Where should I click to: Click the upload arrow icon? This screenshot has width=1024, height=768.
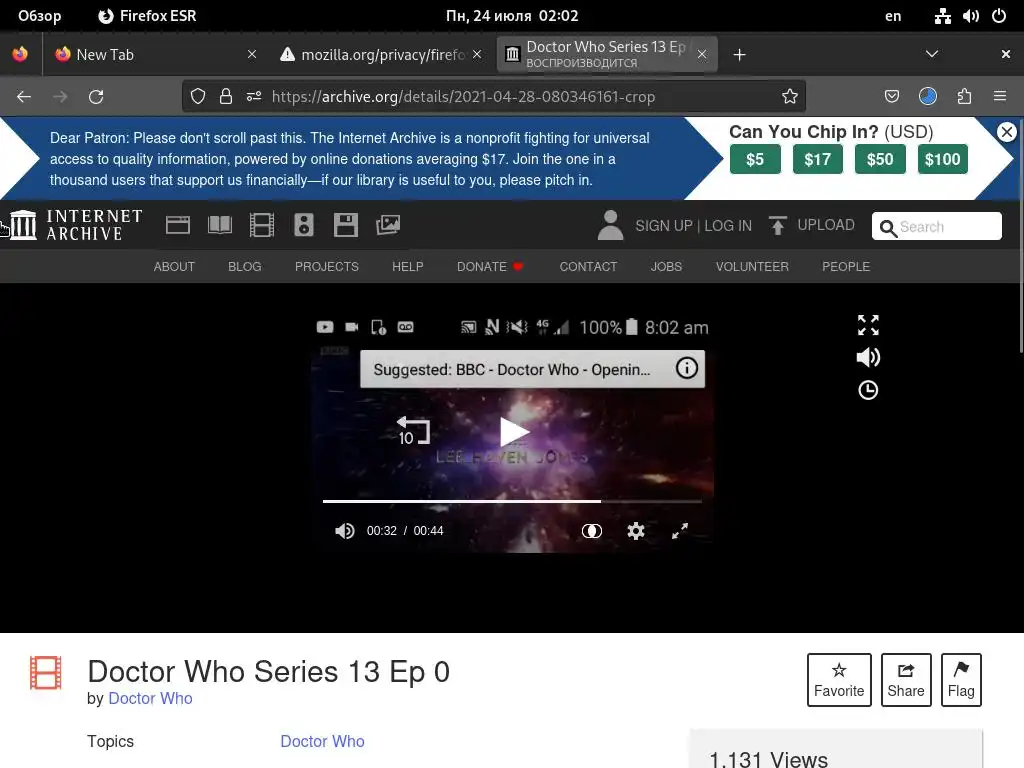pos(777,225)
